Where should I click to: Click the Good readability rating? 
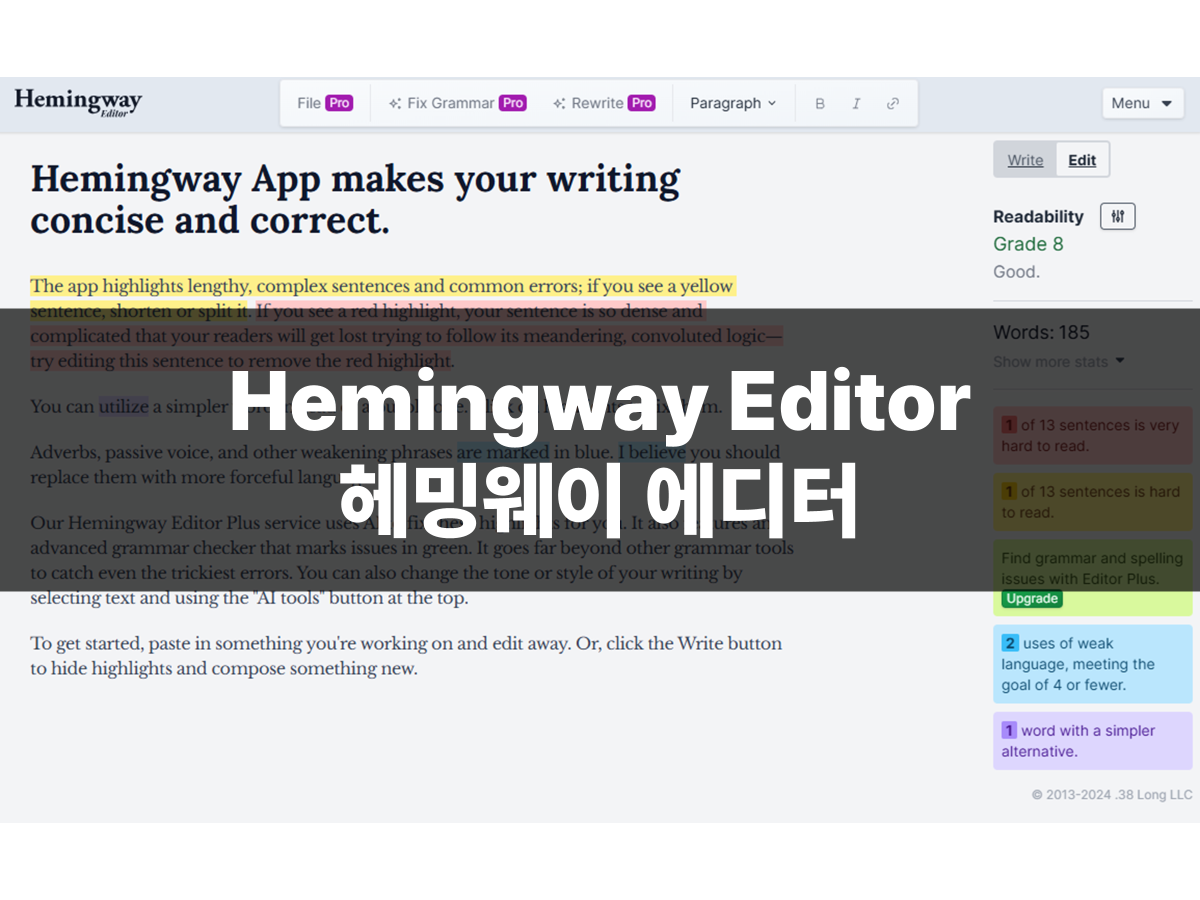[x=1014, y=272]
